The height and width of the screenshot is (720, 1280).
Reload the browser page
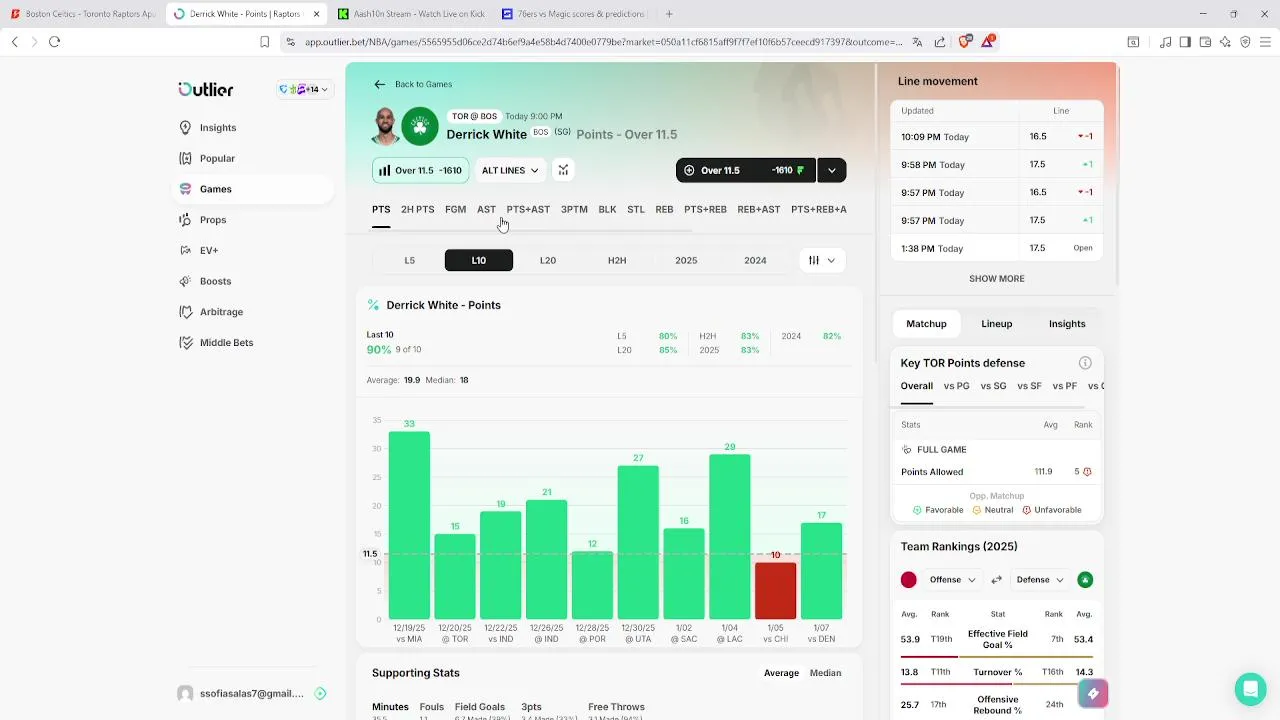pos(54,41)
